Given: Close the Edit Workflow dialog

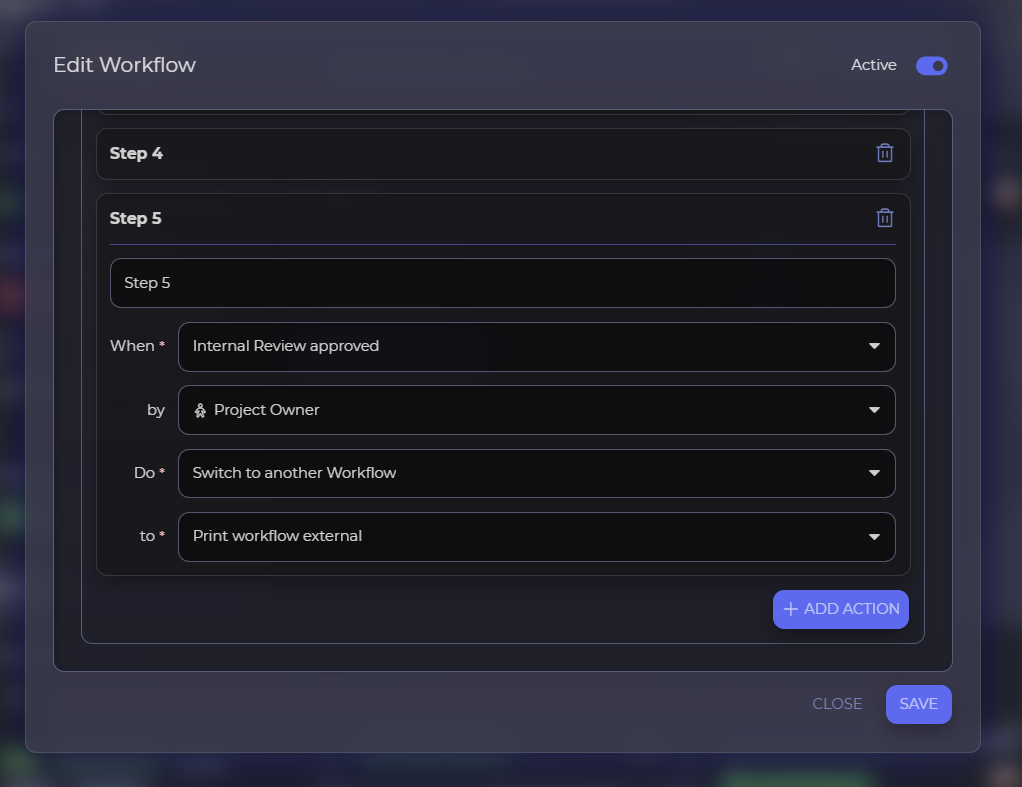Looking at the screenshot, I should (837, 704).
